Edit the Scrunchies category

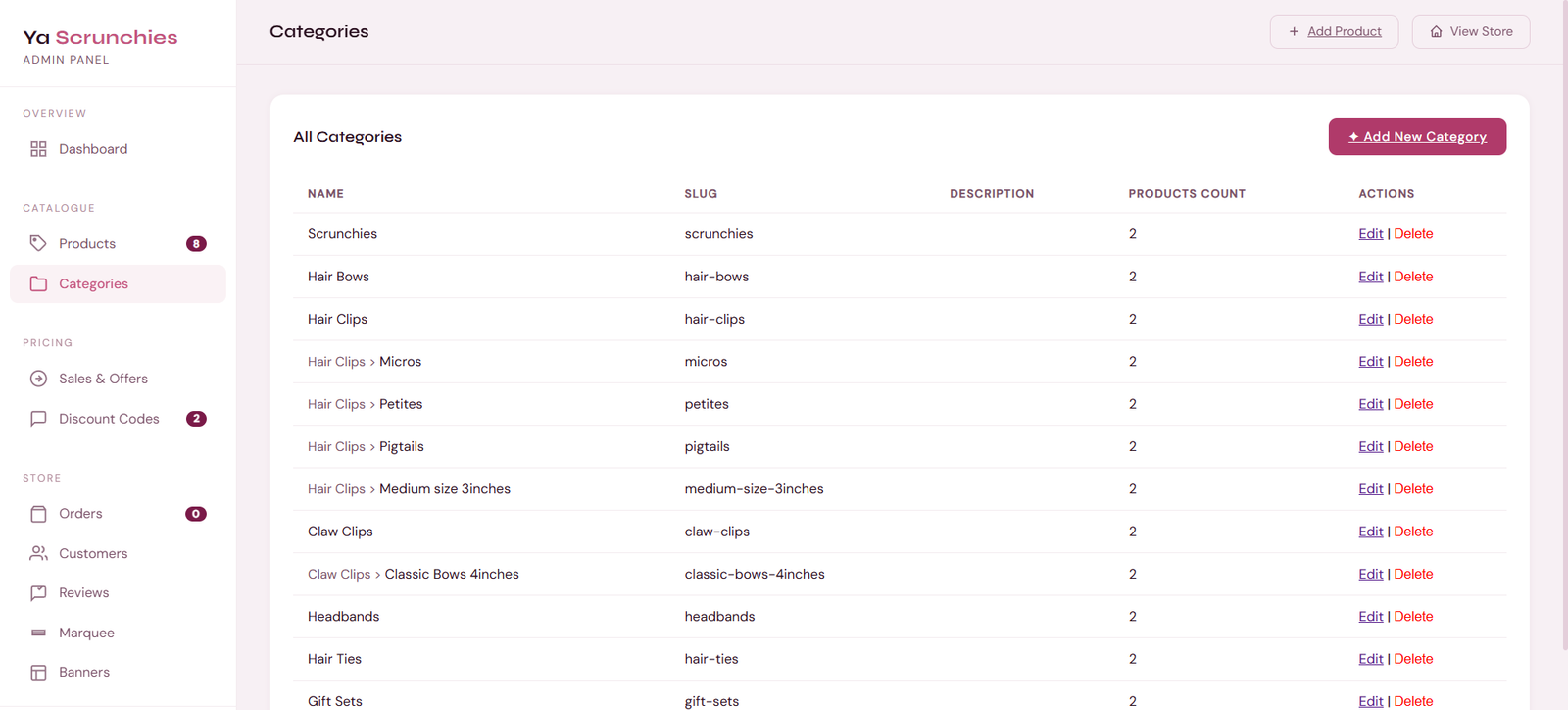1370,234
